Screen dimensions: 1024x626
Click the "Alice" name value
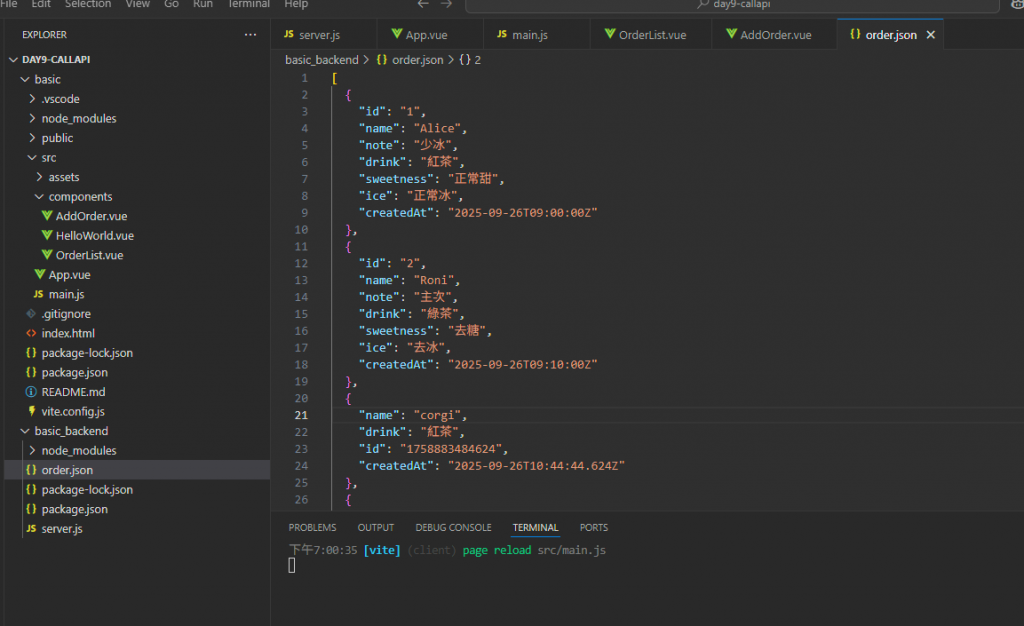click(437, 129)
